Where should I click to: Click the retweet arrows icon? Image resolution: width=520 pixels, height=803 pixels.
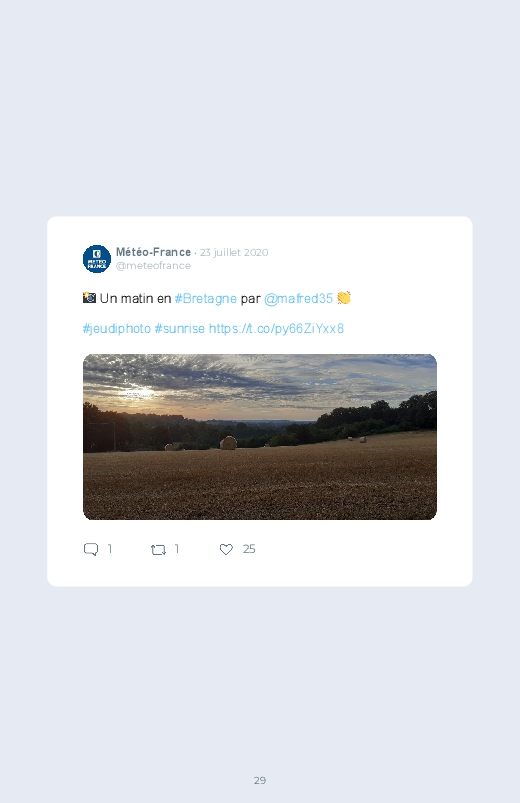coord(158,550)
